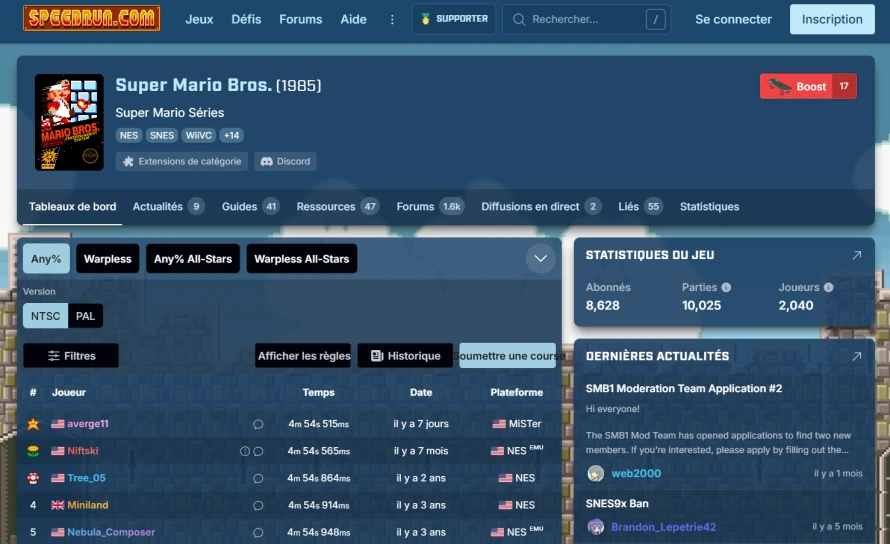This screenshot has height=544, width=890.
Task: Open the Dernières actualités arrow icon
Action: click(x=857, y=356)
